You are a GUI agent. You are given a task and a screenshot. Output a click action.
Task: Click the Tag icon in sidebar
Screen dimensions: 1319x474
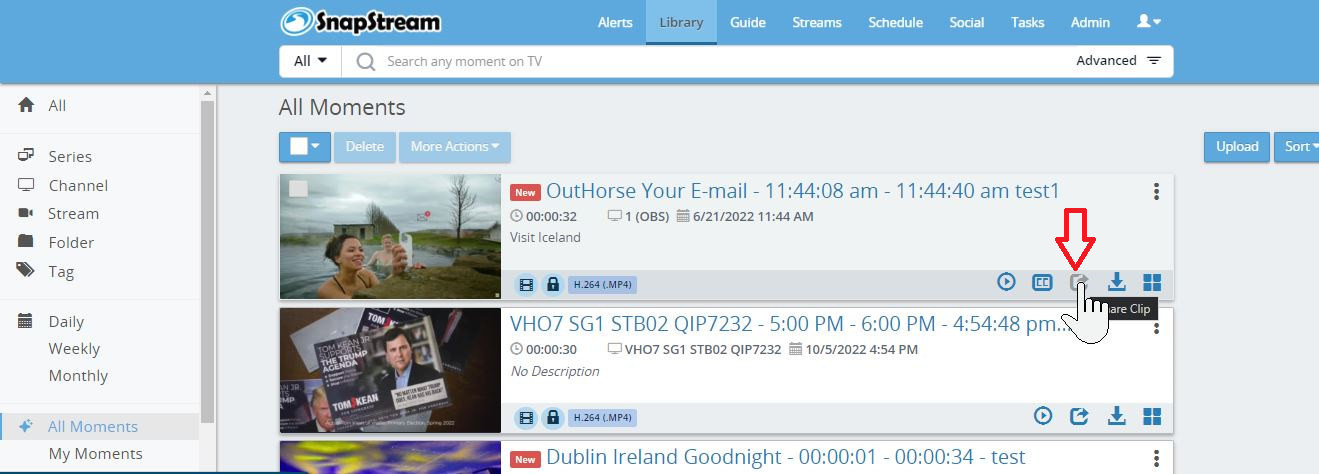click(x=26, y=271)
